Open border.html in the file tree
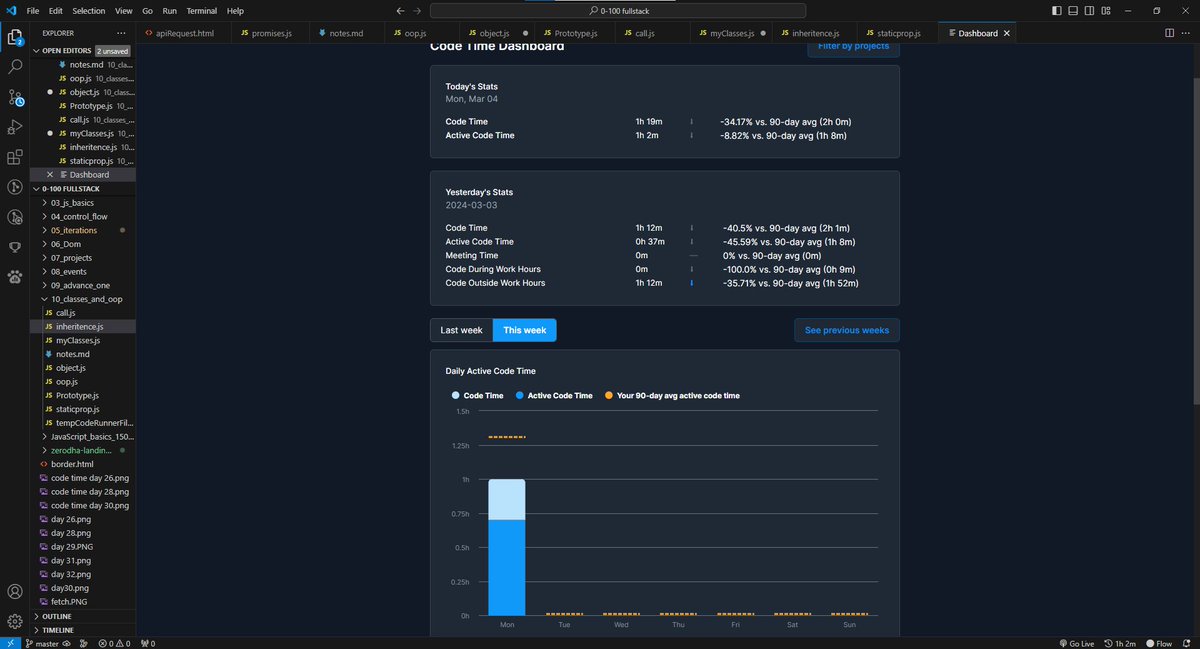Viewport: 1200px width, 649px height. coord(82,464)
